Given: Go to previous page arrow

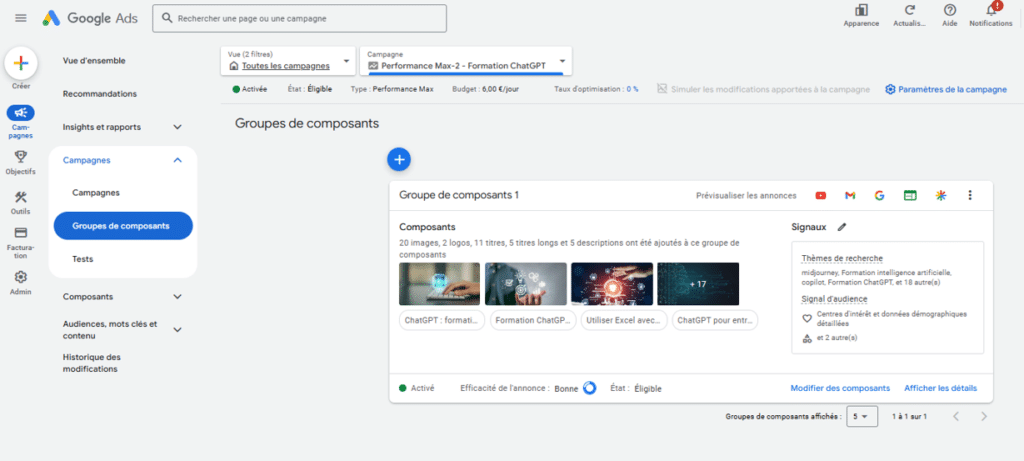Looking at the screenshot, I should (955, 417).
